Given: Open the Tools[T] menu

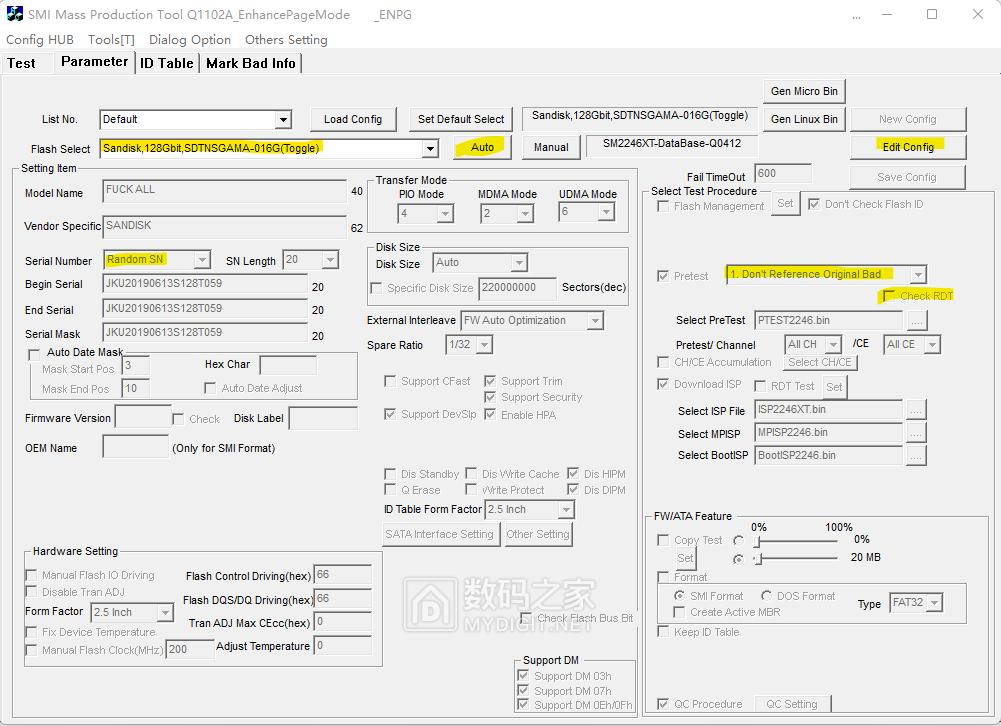Looking at the screenshot, I should 111,40.
